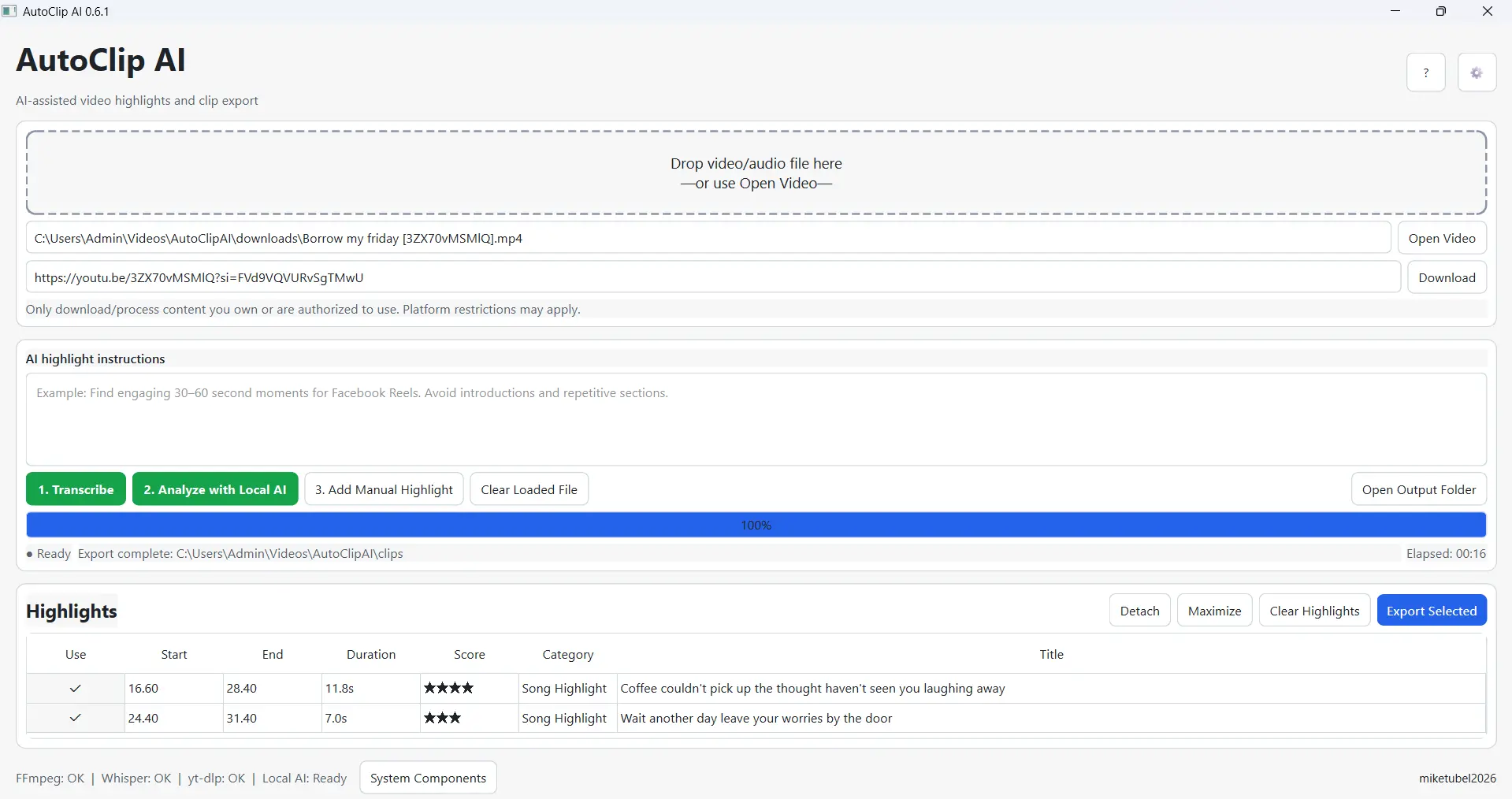Sort highlights by the Category column header
This screenshot has width=1512, height=799.
click(x=568, y=654)
